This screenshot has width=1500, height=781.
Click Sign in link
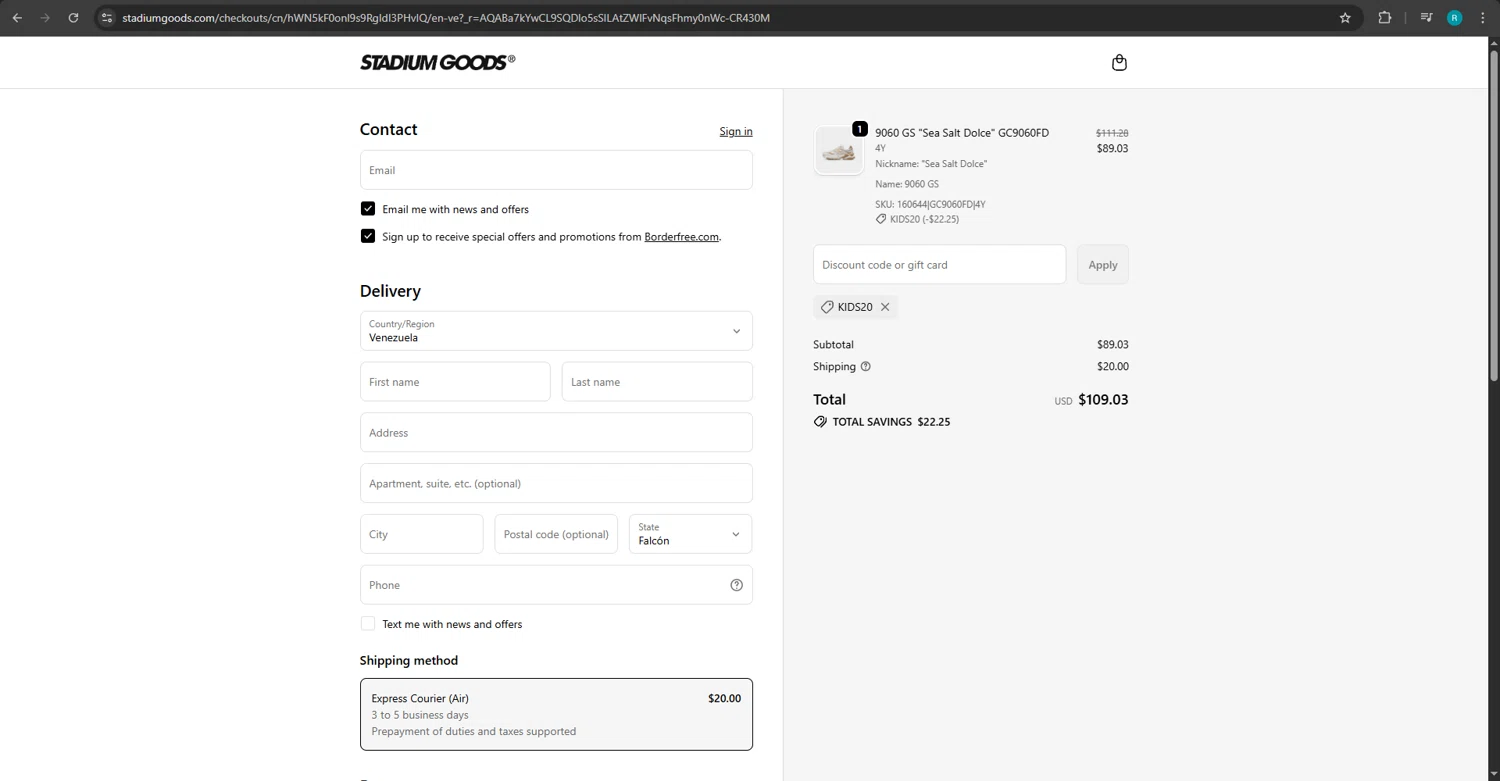(736, 131)
